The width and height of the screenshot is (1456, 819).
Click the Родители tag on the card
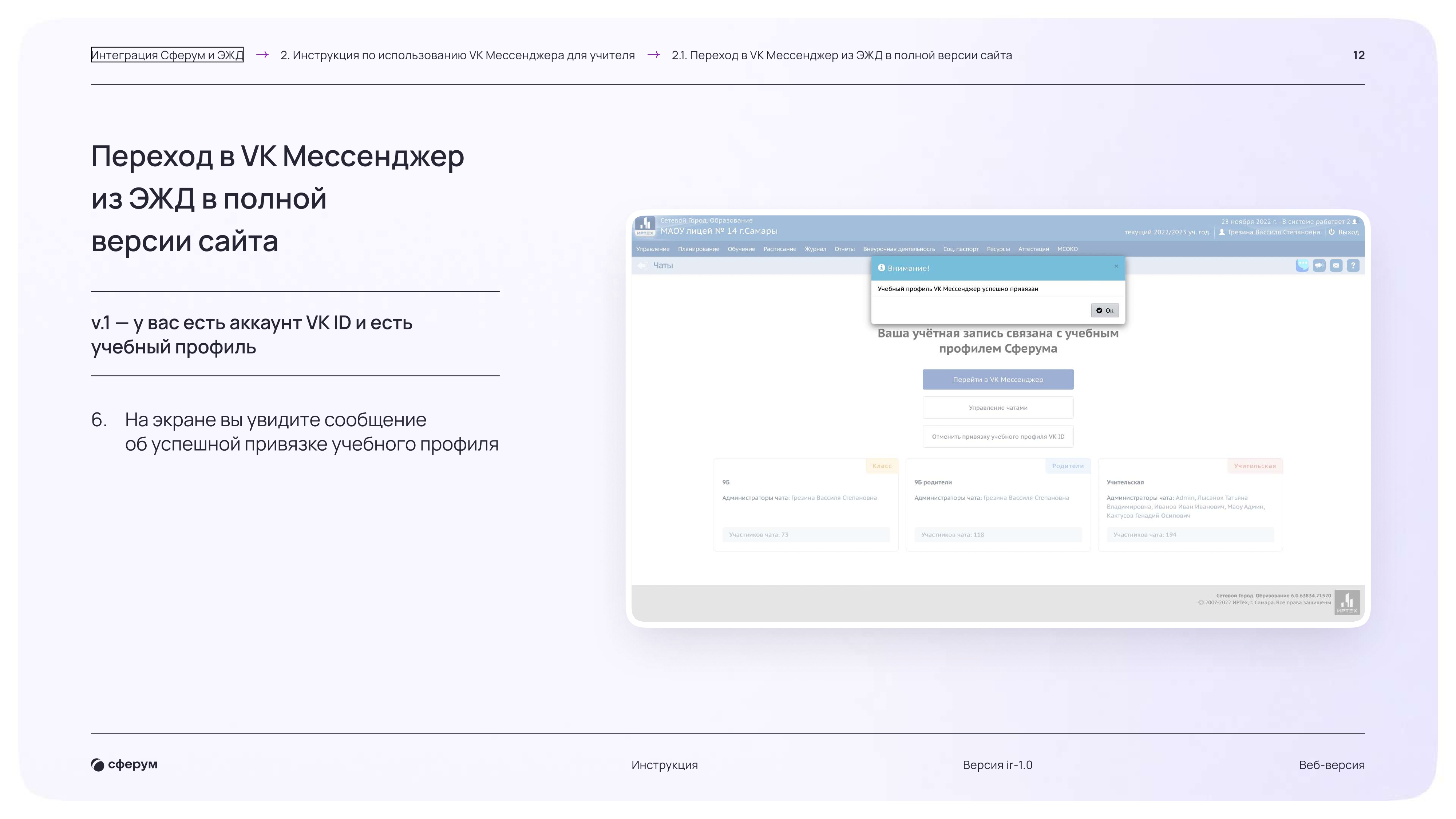coord(1068,466)
